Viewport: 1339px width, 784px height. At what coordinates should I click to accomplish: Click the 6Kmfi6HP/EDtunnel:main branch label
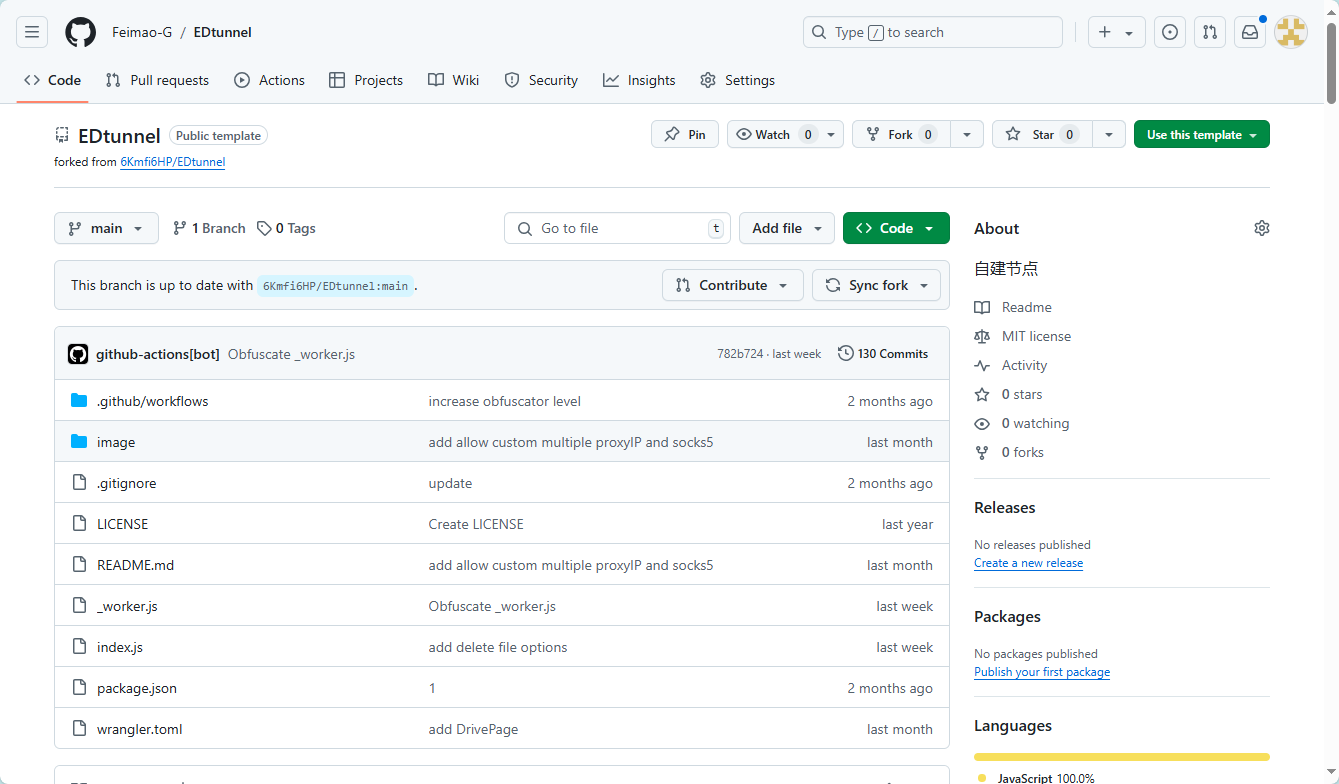335,286
